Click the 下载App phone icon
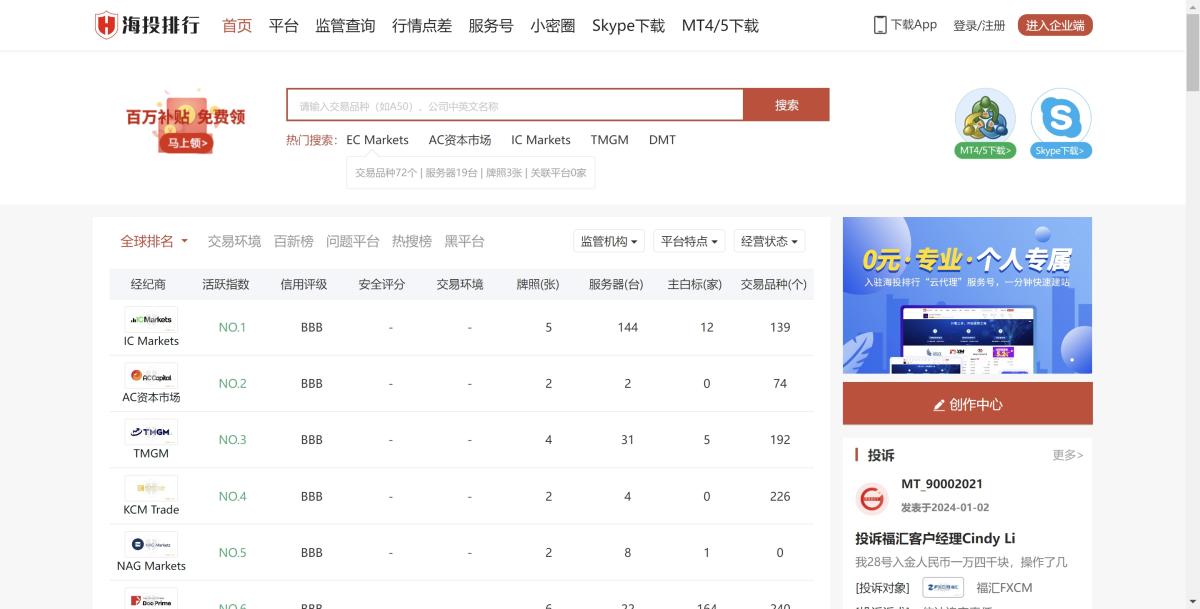The image size is (1200, 609). tap(881, 24)
